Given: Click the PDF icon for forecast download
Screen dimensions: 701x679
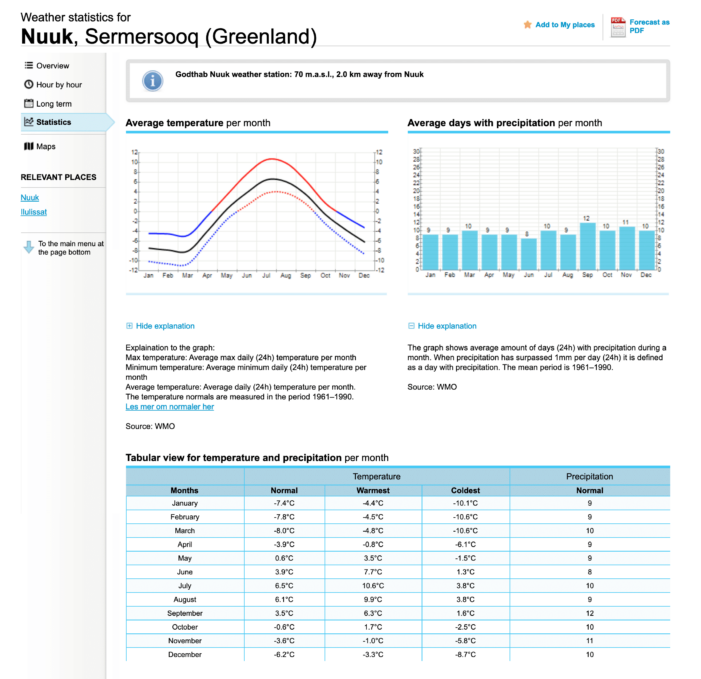Looking at the screenshot, I should (x=617, y=26).
